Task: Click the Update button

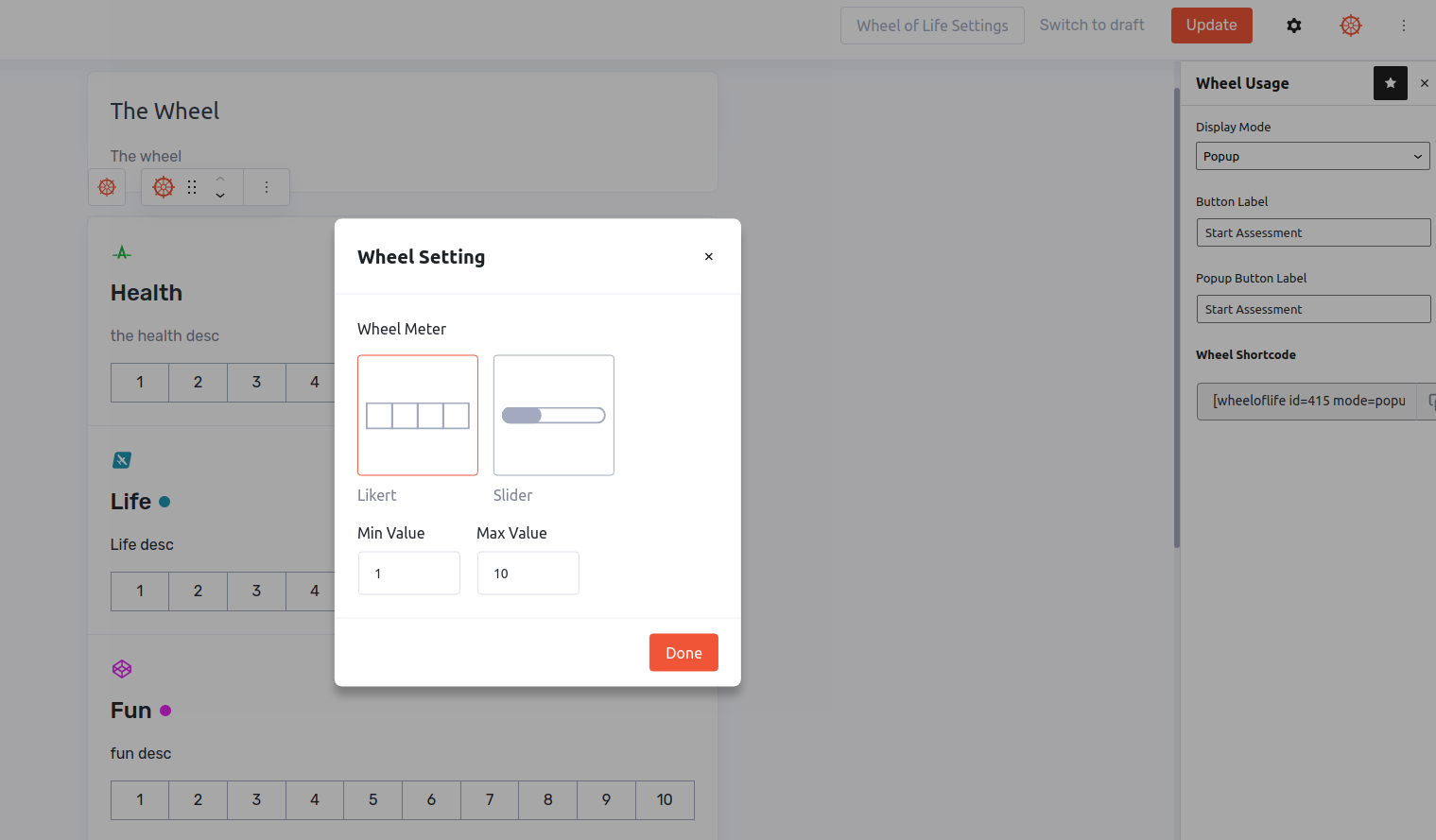Action: pyautogui.click(x=1211, y=26)
